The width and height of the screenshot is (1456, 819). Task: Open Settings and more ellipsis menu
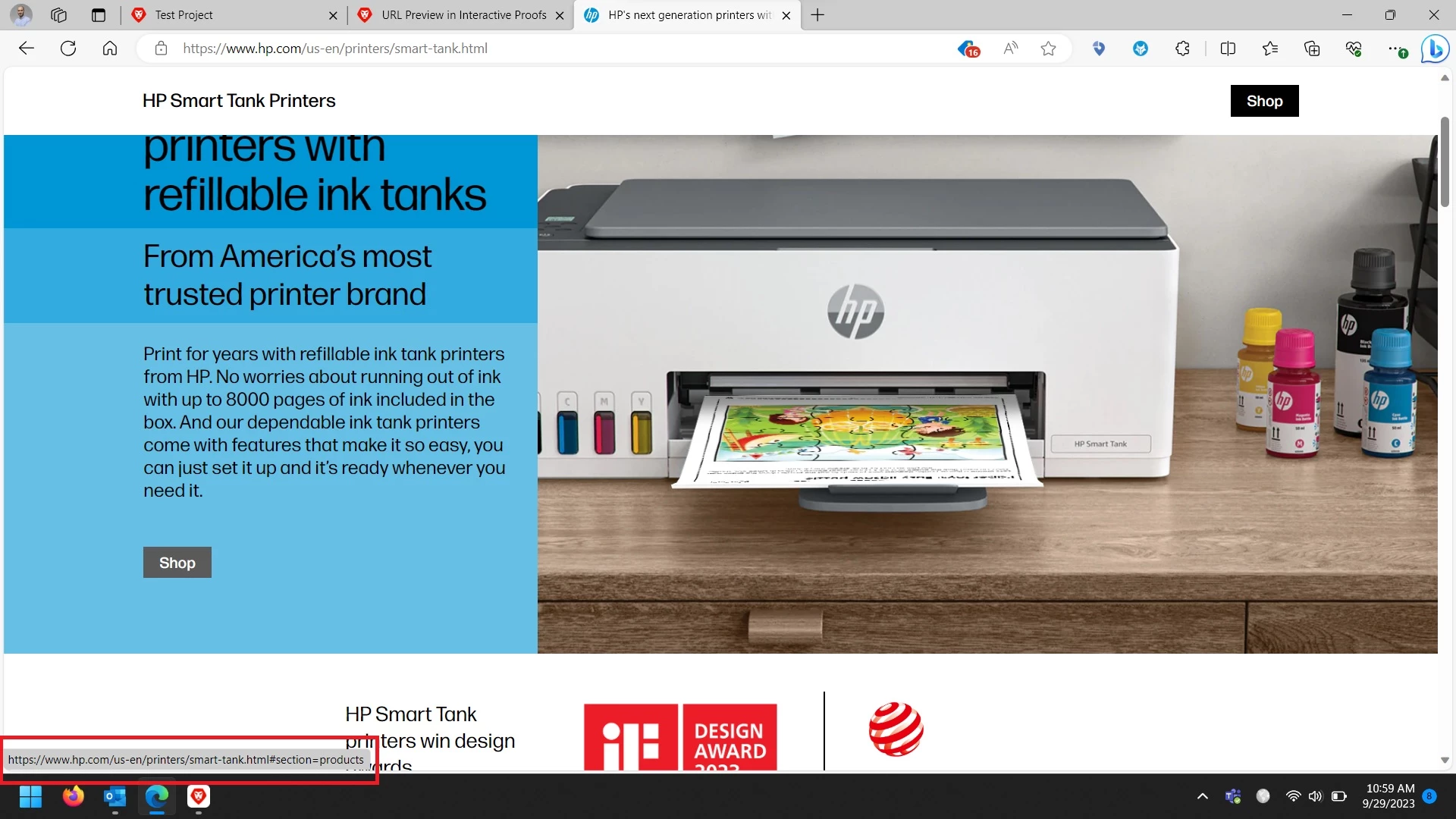[x=1395, y=49]
